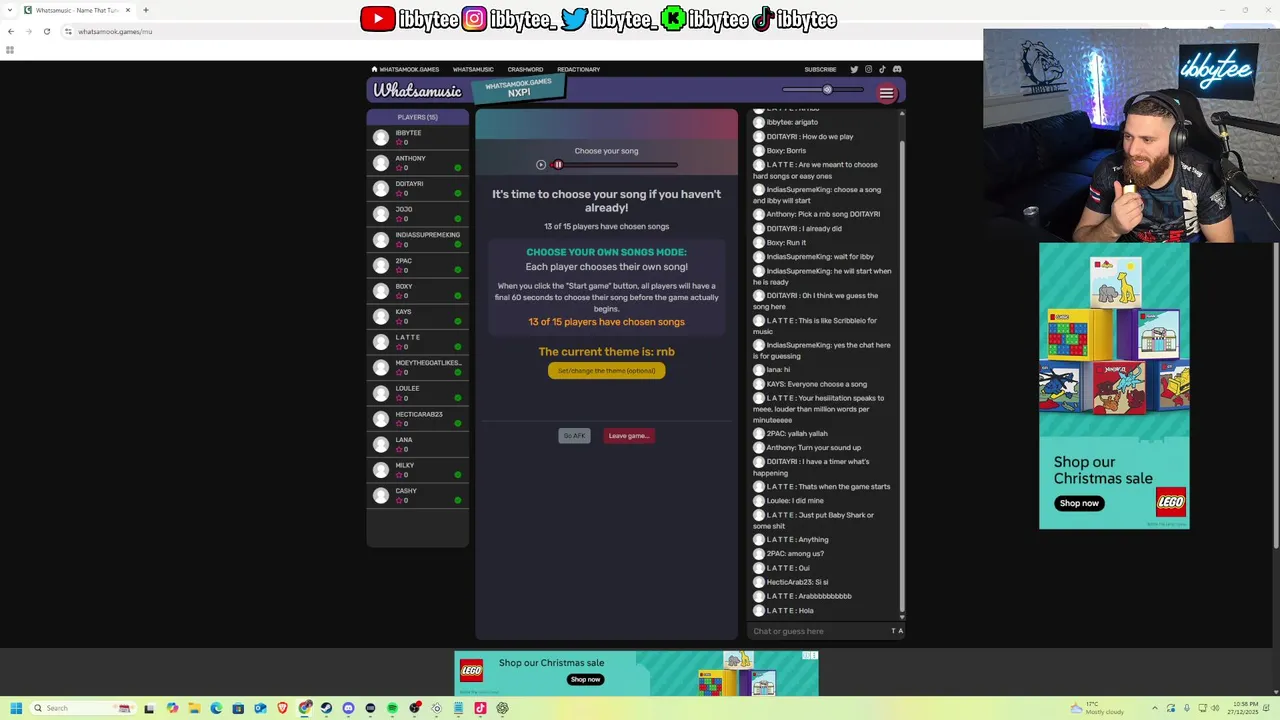Select player IBBYTEE in the players list
This screenshot has width=1280, height=720.
tap(418, 137)
